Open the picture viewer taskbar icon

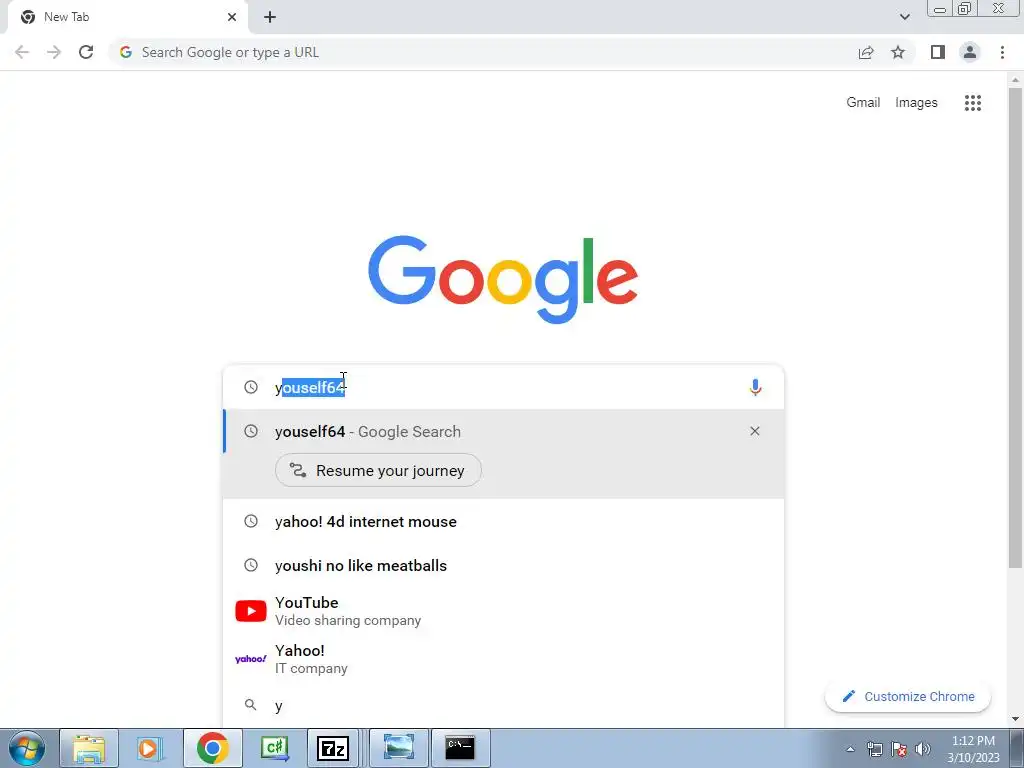coord(398,748)
